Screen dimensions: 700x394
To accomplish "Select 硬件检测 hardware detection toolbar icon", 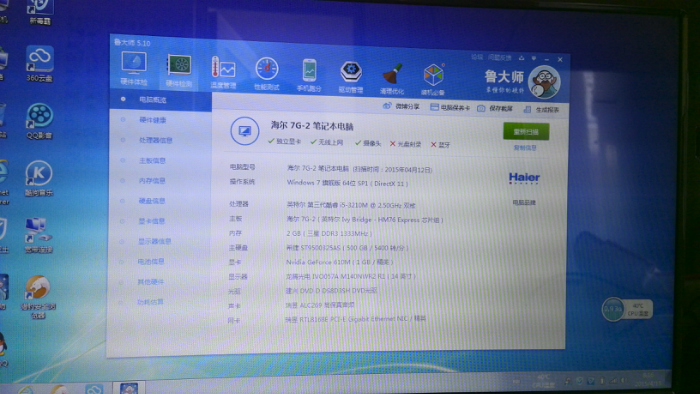I will pyautogui.click(x=179, y=71).
